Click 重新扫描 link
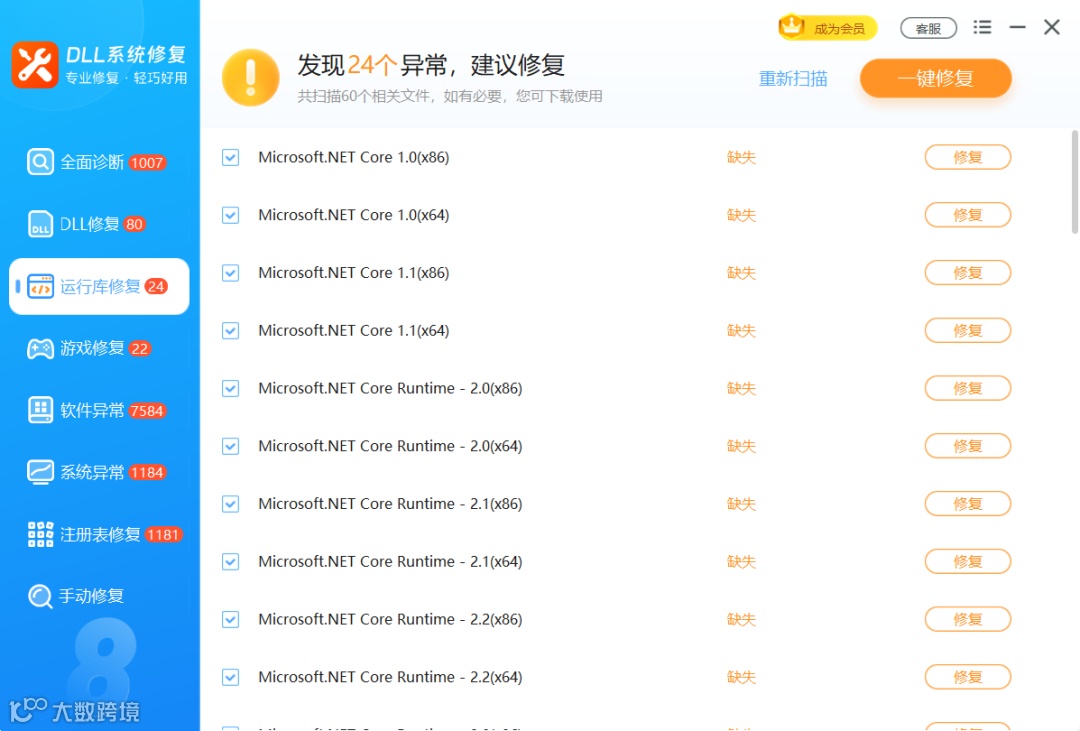The height and width of the screenshot is (731, 1080). pos(793,79)
